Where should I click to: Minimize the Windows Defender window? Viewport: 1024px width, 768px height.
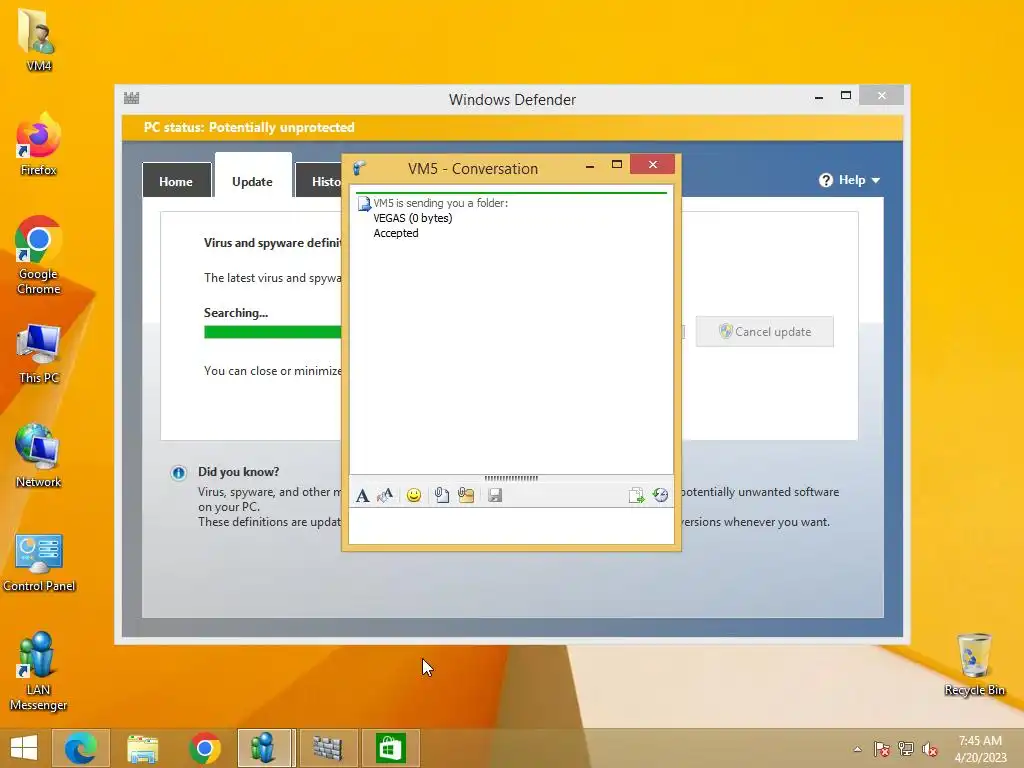coord(819,97)
